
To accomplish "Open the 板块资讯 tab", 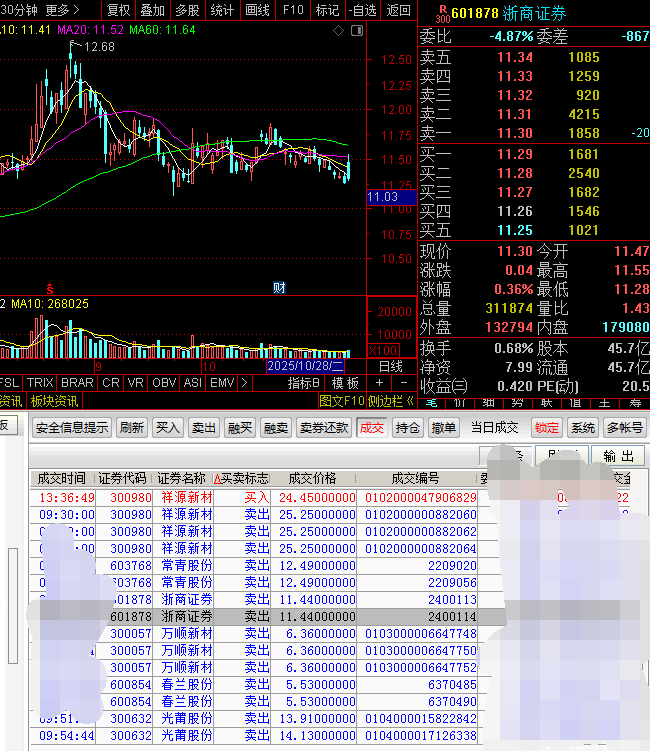I will [x=54, y=401].
